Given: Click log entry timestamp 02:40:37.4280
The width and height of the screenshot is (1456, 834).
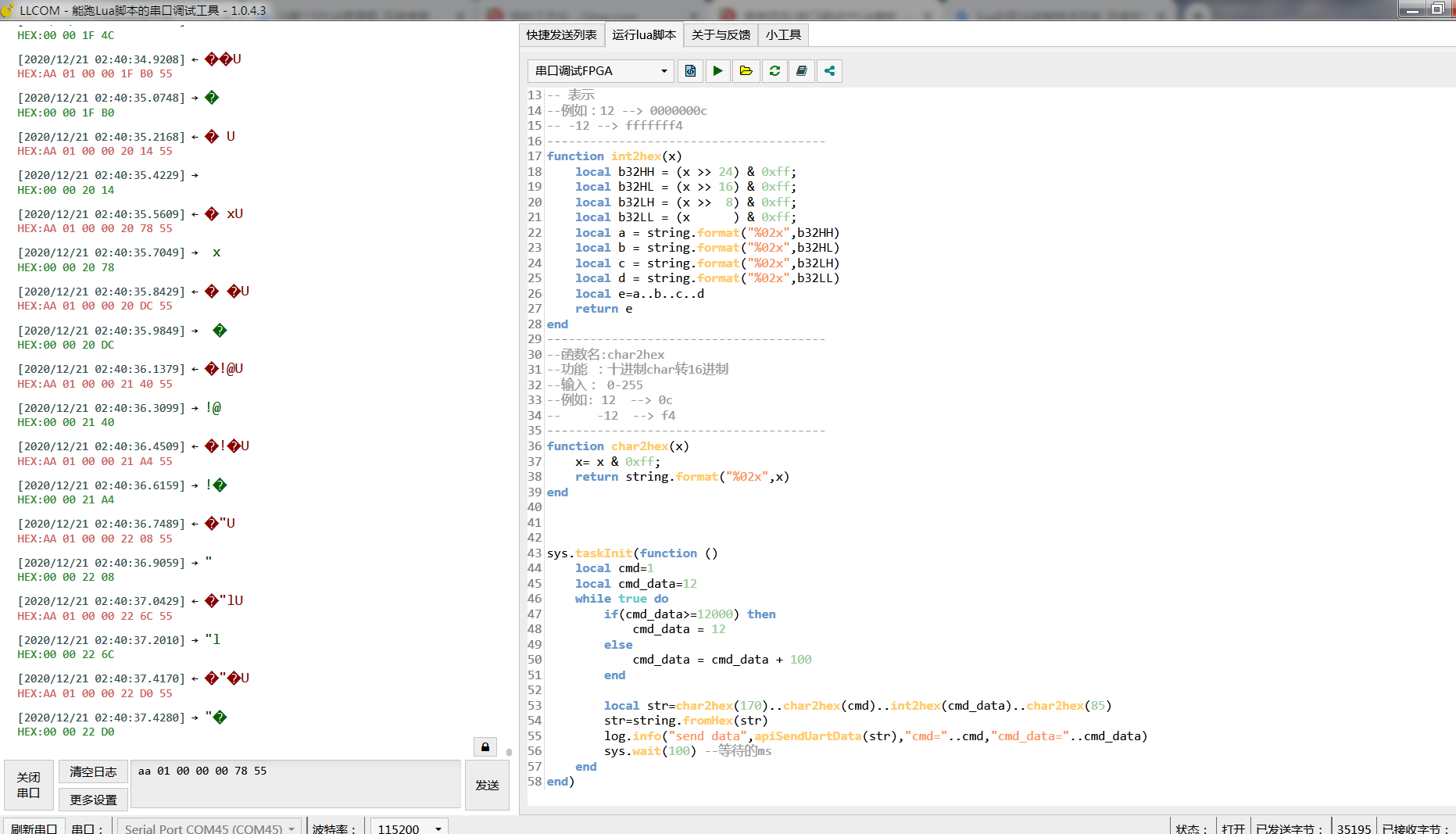Looking at the screenshot, I should pyautogui.click(x=102, y=718).
